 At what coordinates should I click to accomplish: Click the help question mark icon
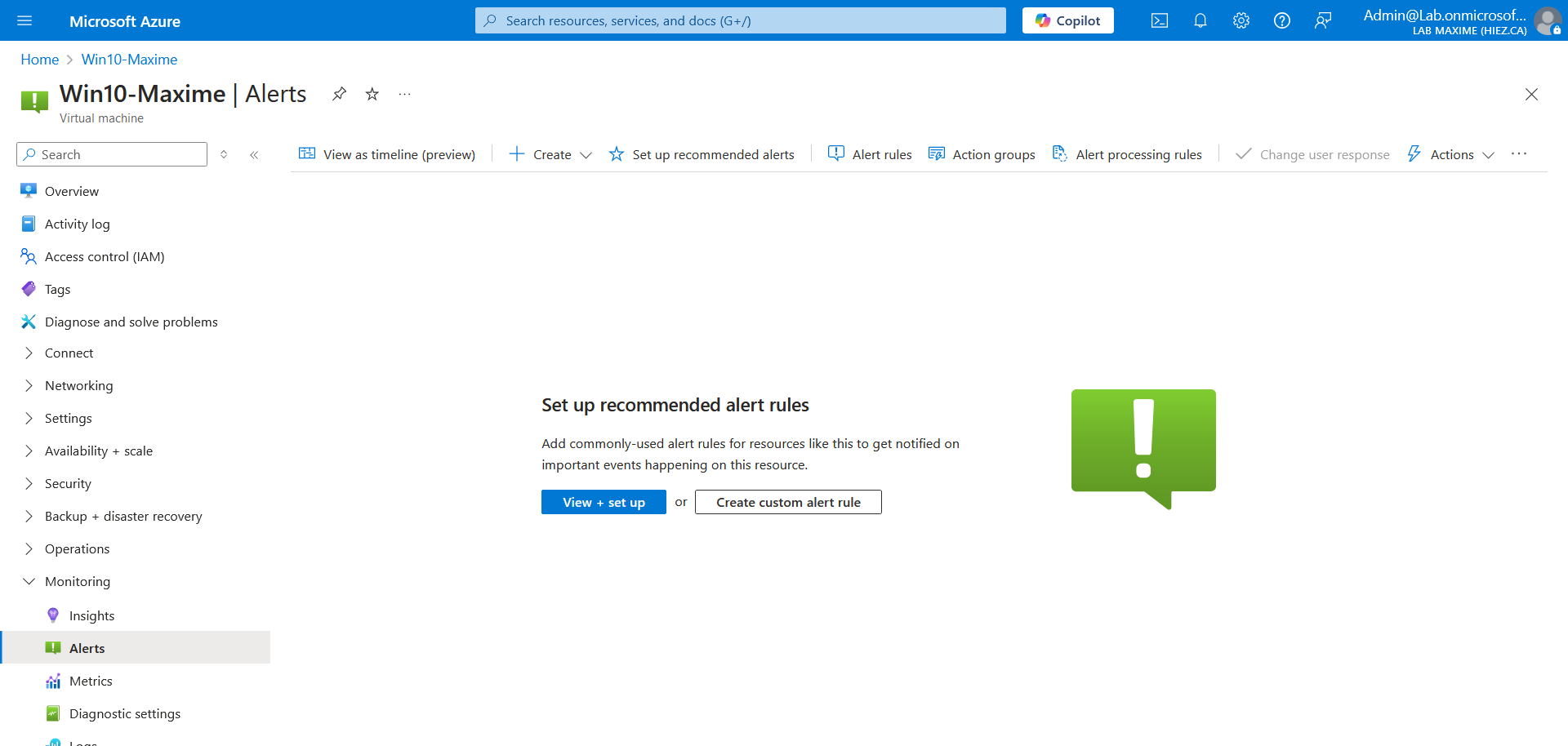1281,20
